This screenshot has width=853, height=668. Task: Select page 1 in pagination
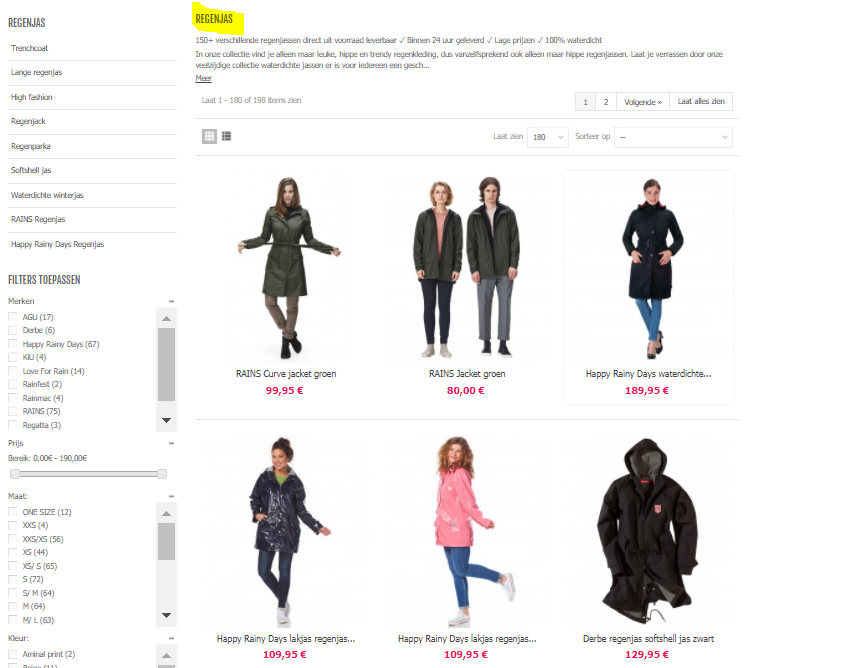[x=585, y=102]
